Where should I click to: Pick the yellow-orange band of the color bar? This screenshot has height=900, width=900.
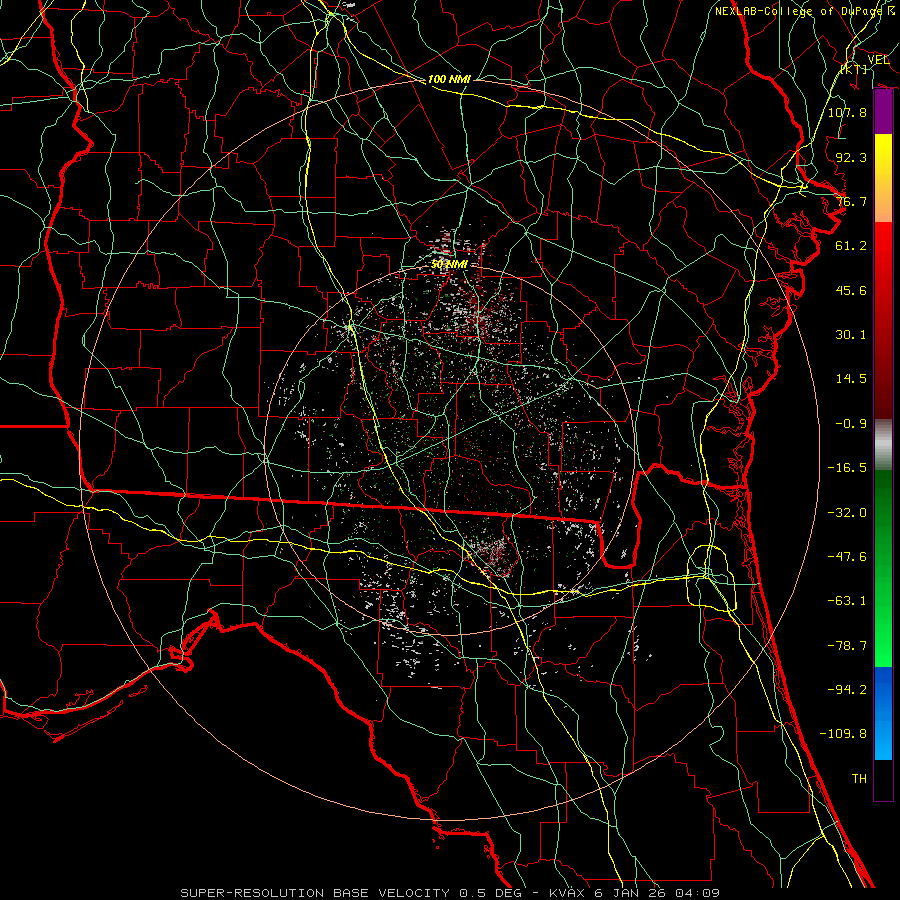(x=883, y=178)
